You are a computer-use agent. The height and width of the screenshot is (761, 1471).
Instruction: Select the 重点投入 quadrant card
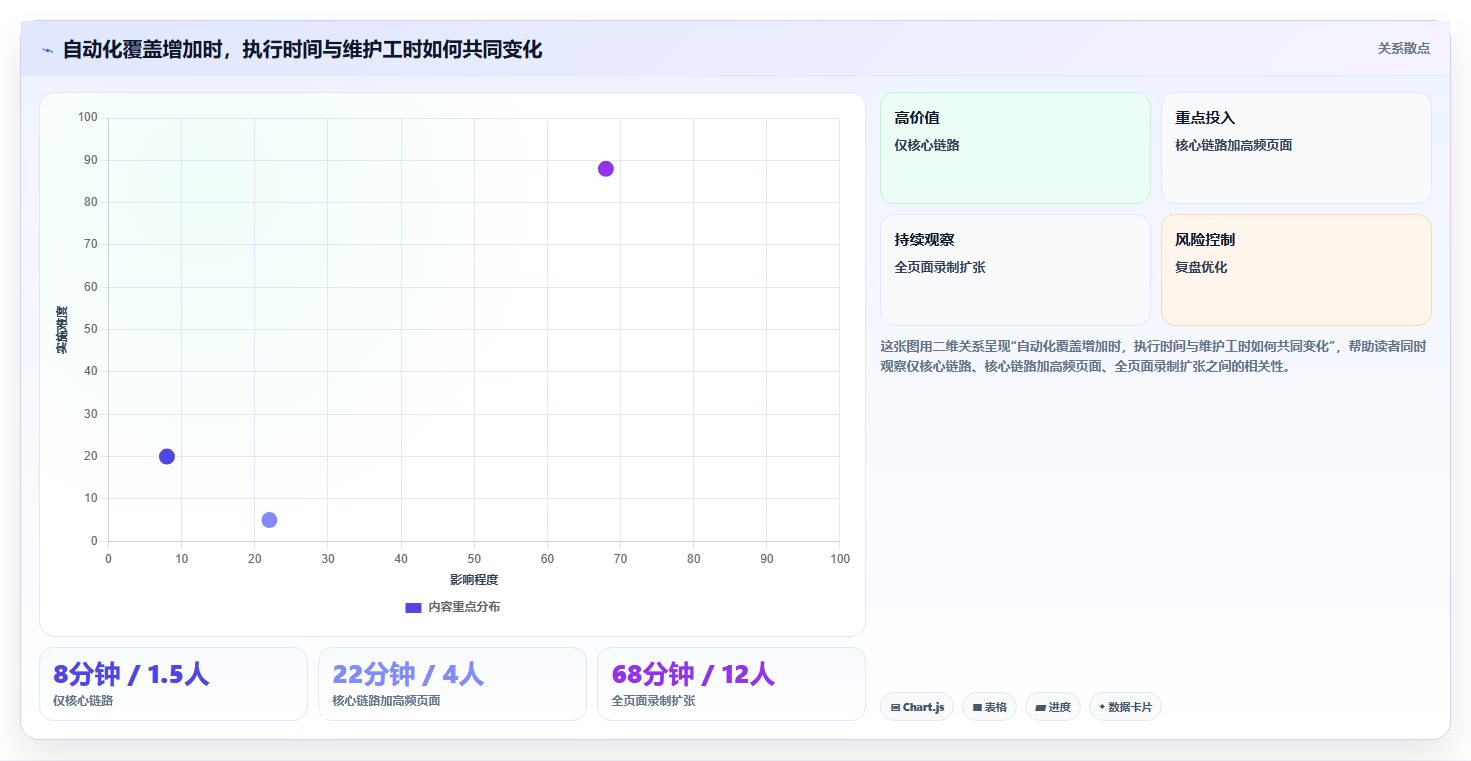coord(1296,148)
